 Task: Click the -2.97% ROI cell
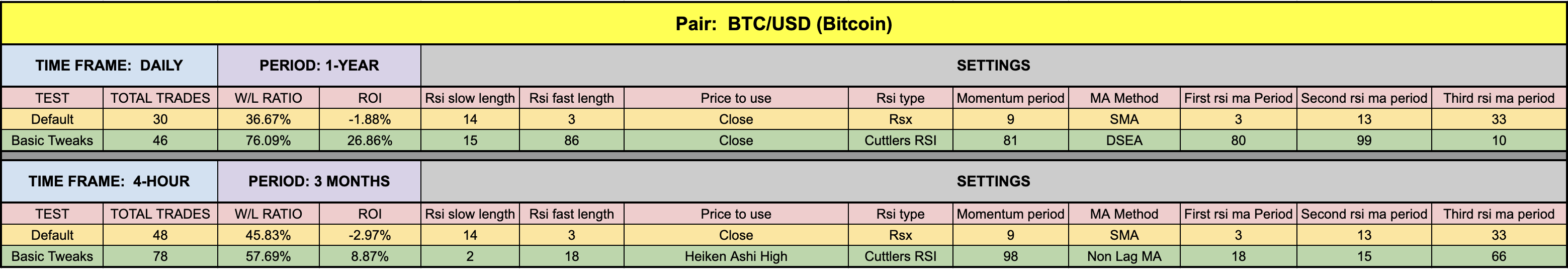coord(370,235)
